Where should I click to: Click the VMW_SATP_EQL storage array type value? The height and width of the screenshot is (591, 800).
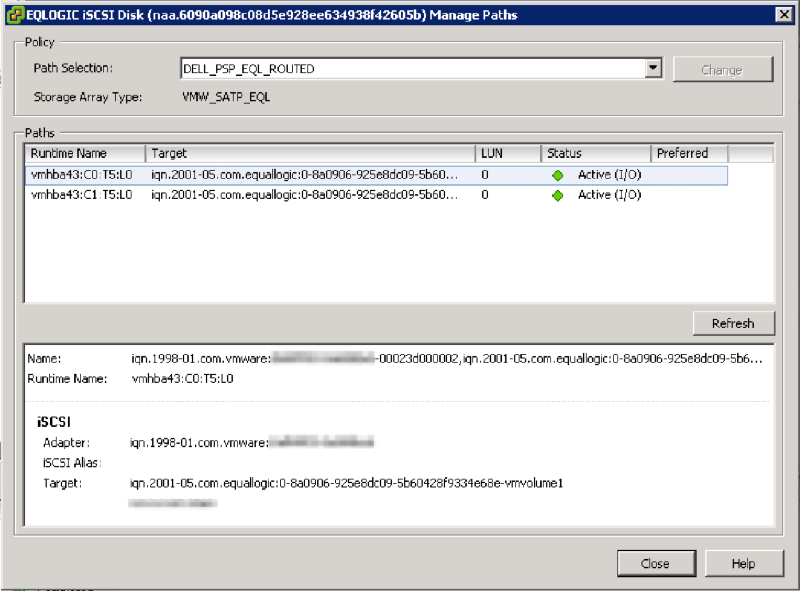point(226,97)
